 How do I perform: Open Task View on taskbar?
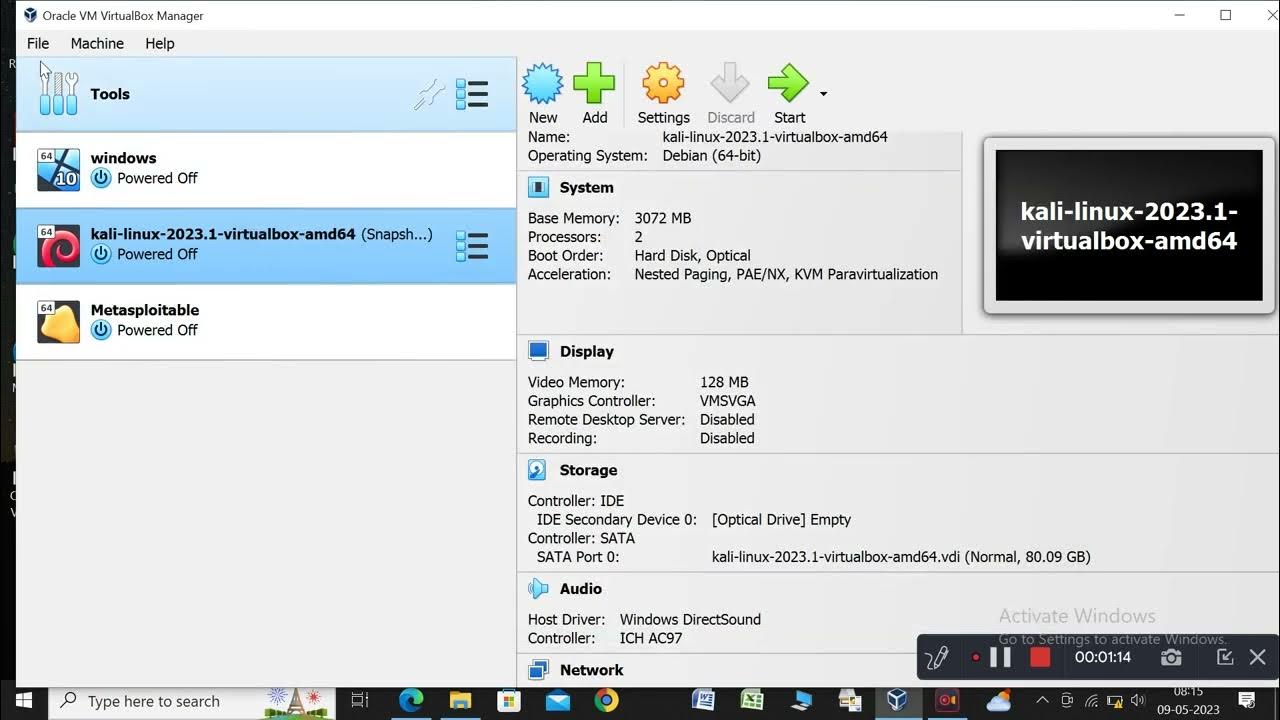coord(360,701)
